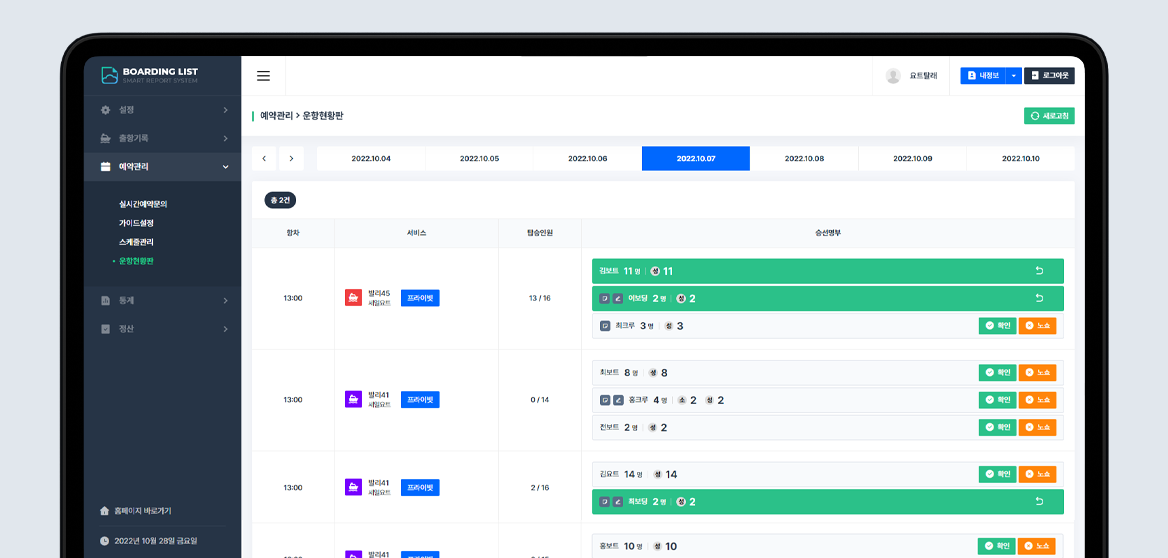Click the 로그아웃 logout button
1168x558 pixels.
tap(1049, 76)
